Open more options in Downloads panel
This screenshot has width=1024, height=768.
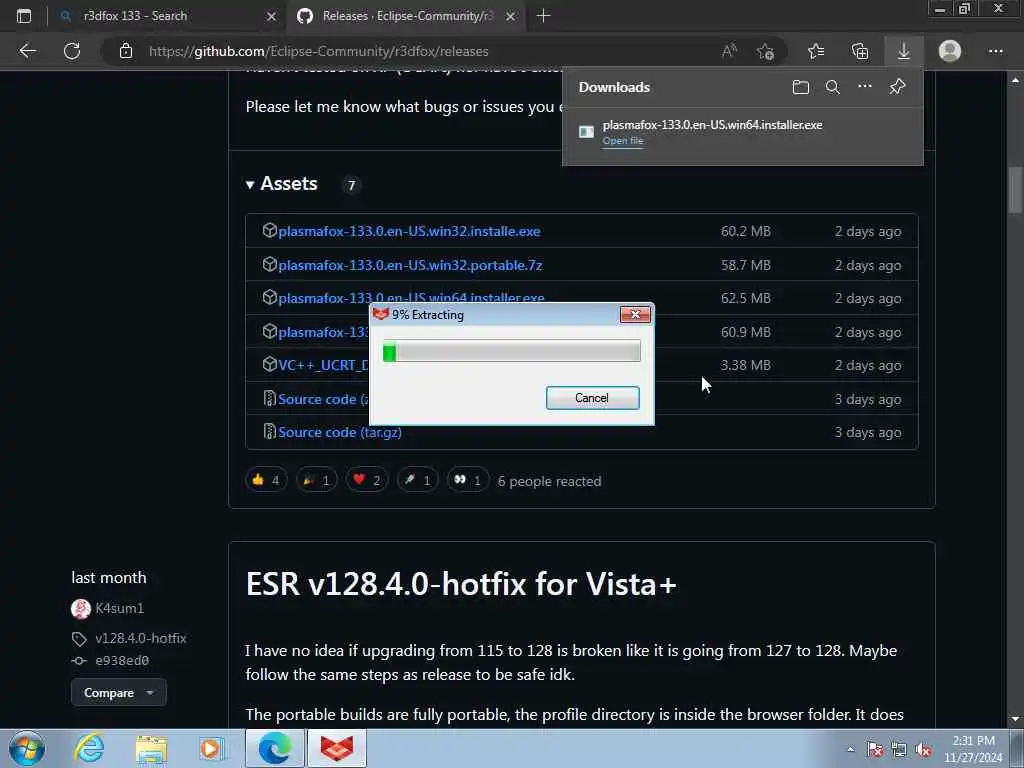pos(865,86)
